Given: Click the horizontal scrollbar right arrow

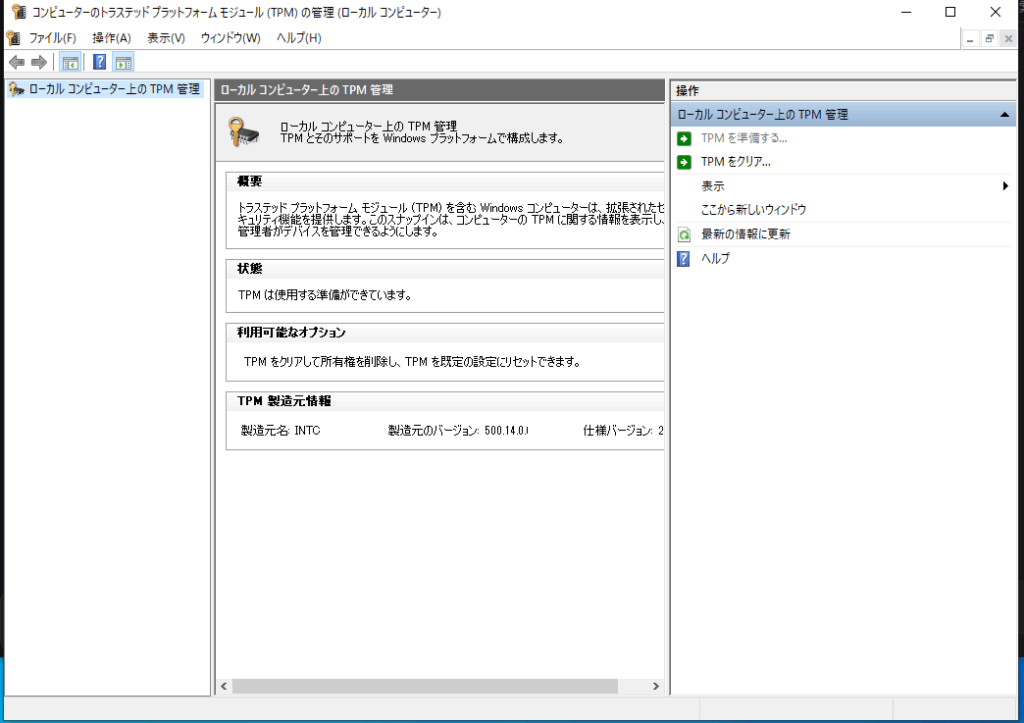Looking at the screenshot, I should [656, 687].
